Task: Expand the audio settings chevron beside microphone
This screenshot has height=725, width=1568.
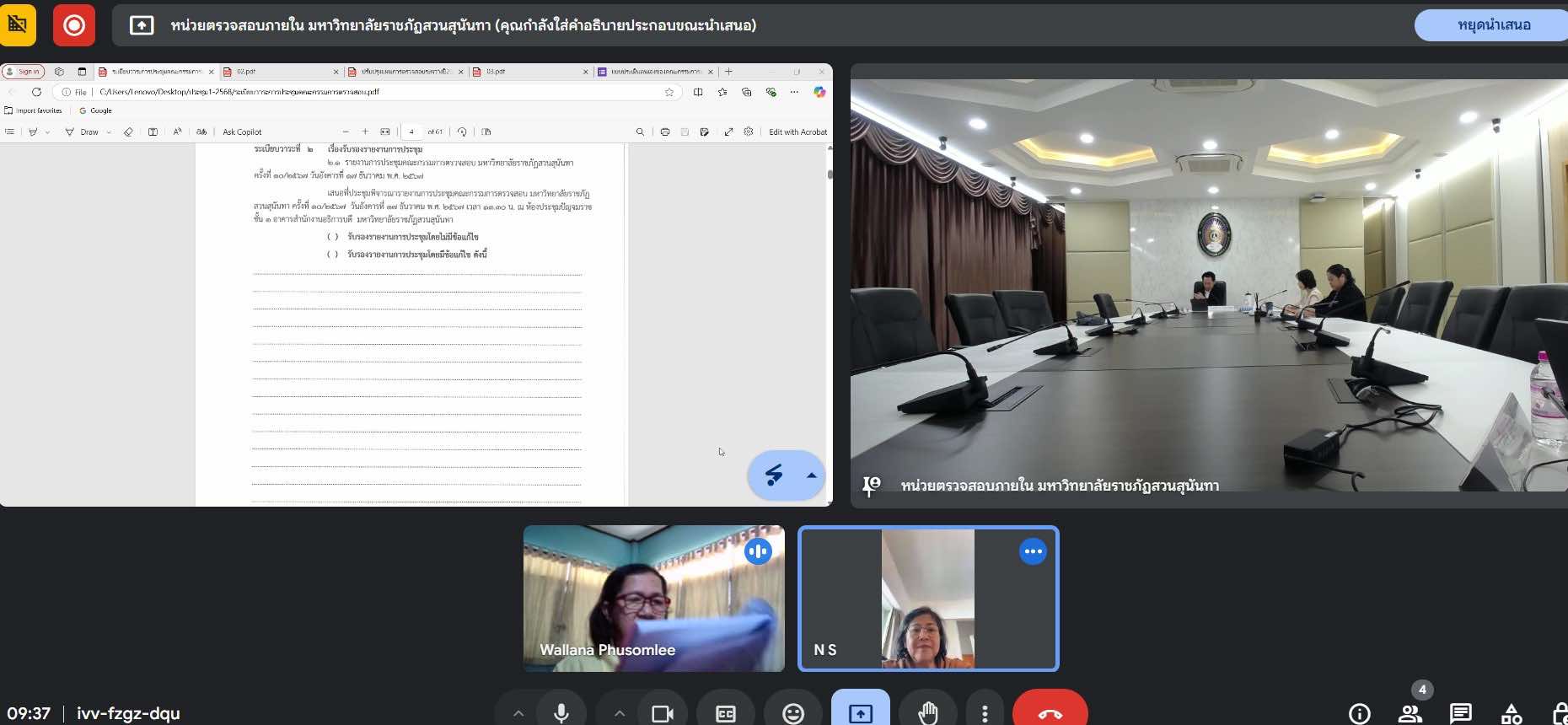Action: 518,713
